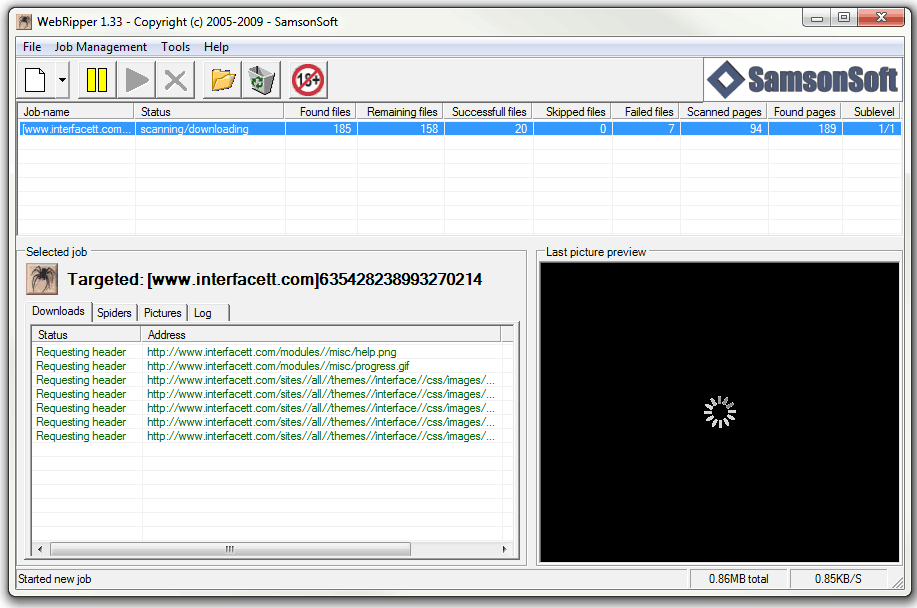This screenshot has height=608, width=917.
Task: Click the Found pages value 189
Action: (x=805, y=129)
